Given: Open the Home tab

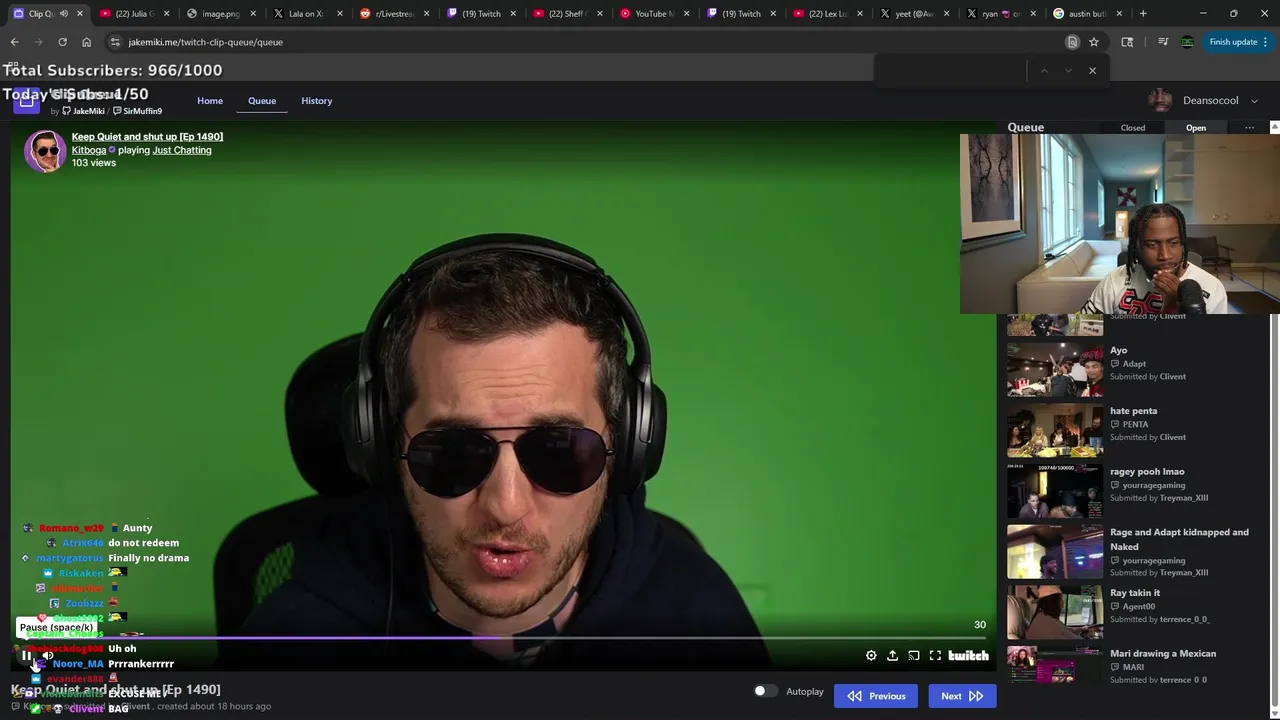Looking at the screenshot, I should pos(210,101).
